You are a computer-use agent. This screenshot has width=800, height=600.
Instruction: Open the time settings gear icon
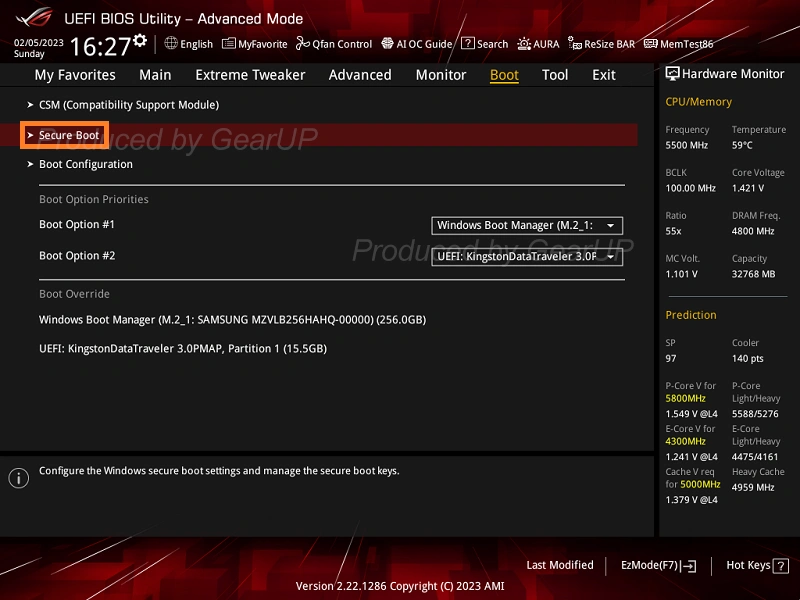pos(140,40)
